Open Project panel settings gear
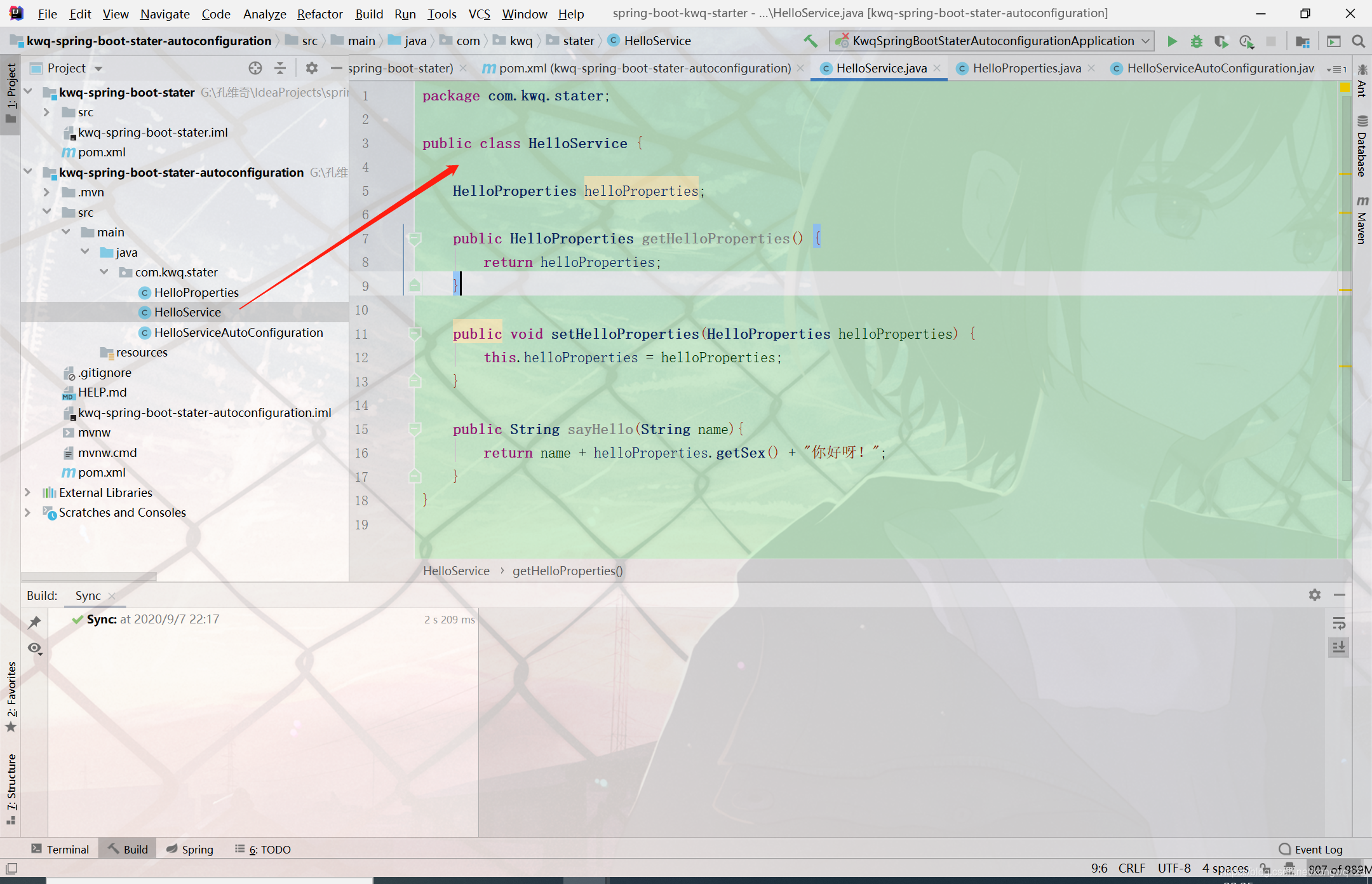 (x=311, y=68)
